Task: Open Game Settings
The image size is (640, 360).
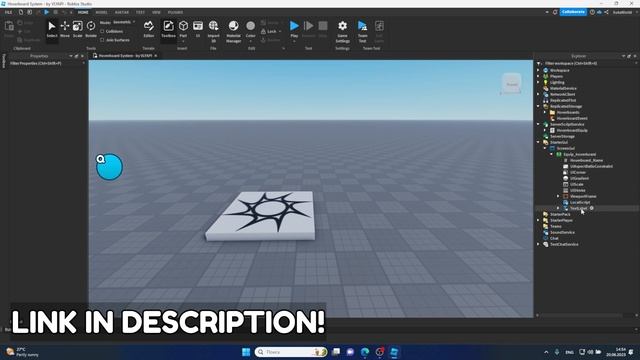Action: coord(342,31)
